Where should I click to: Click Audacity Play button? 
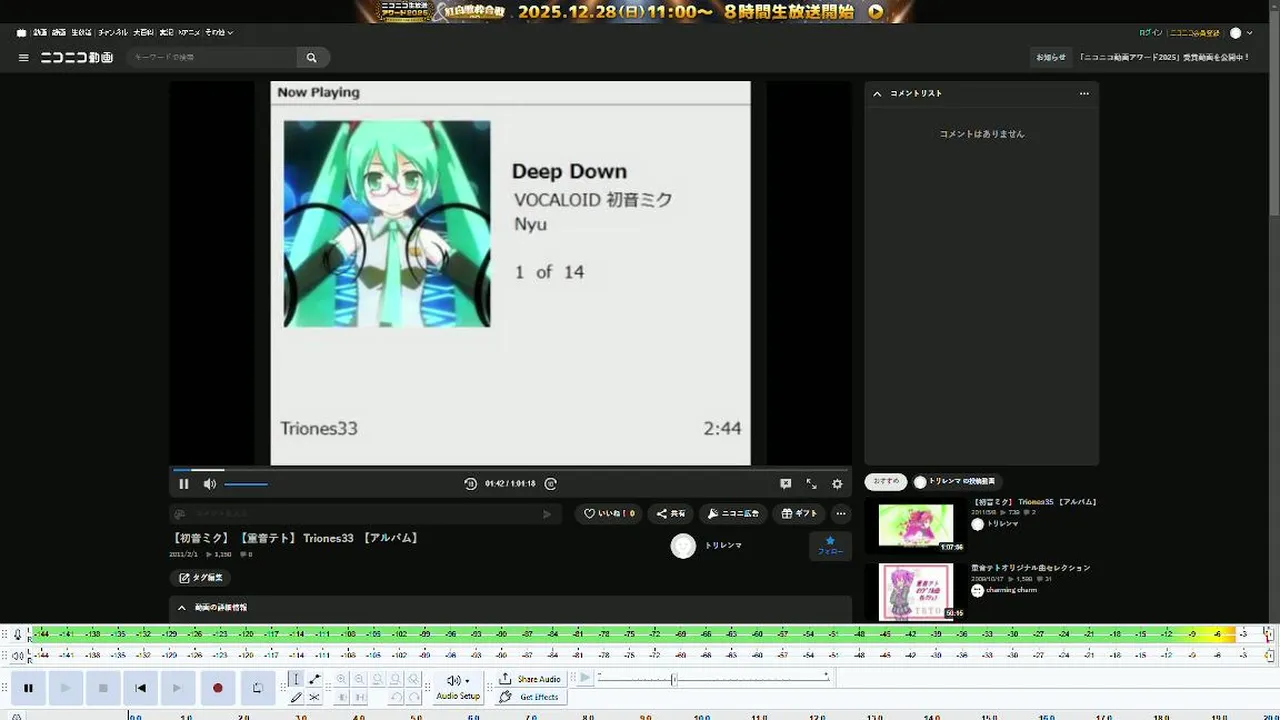65,688
